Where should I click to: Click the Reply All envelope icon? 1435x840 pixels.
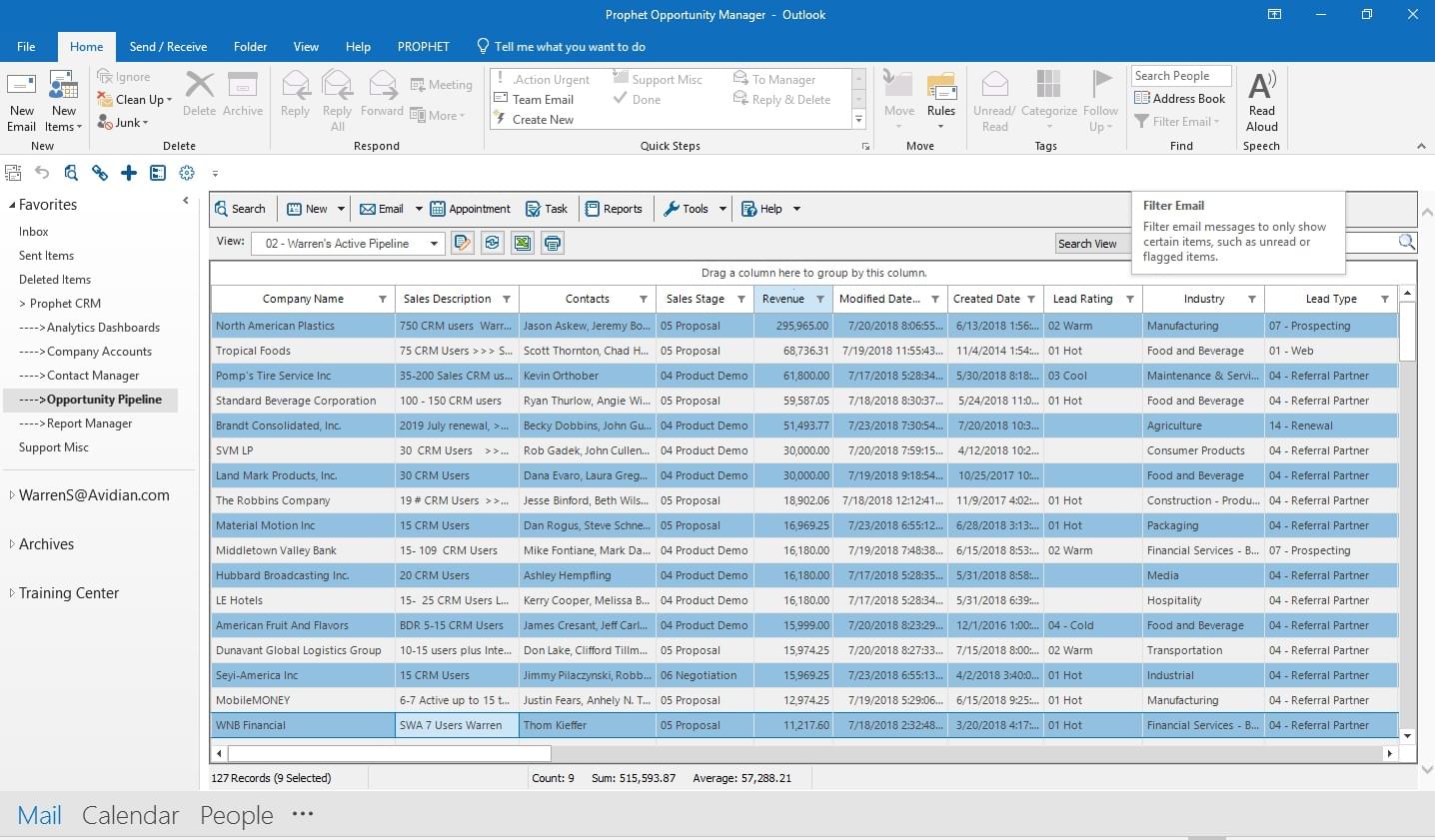point(338,85)
